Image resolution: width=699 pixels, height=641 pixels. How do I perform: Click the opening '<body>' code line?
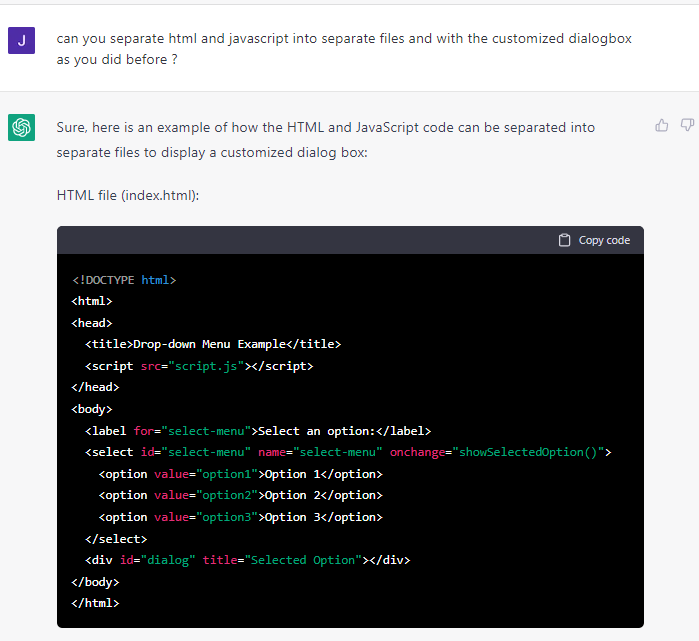(92, 409)
